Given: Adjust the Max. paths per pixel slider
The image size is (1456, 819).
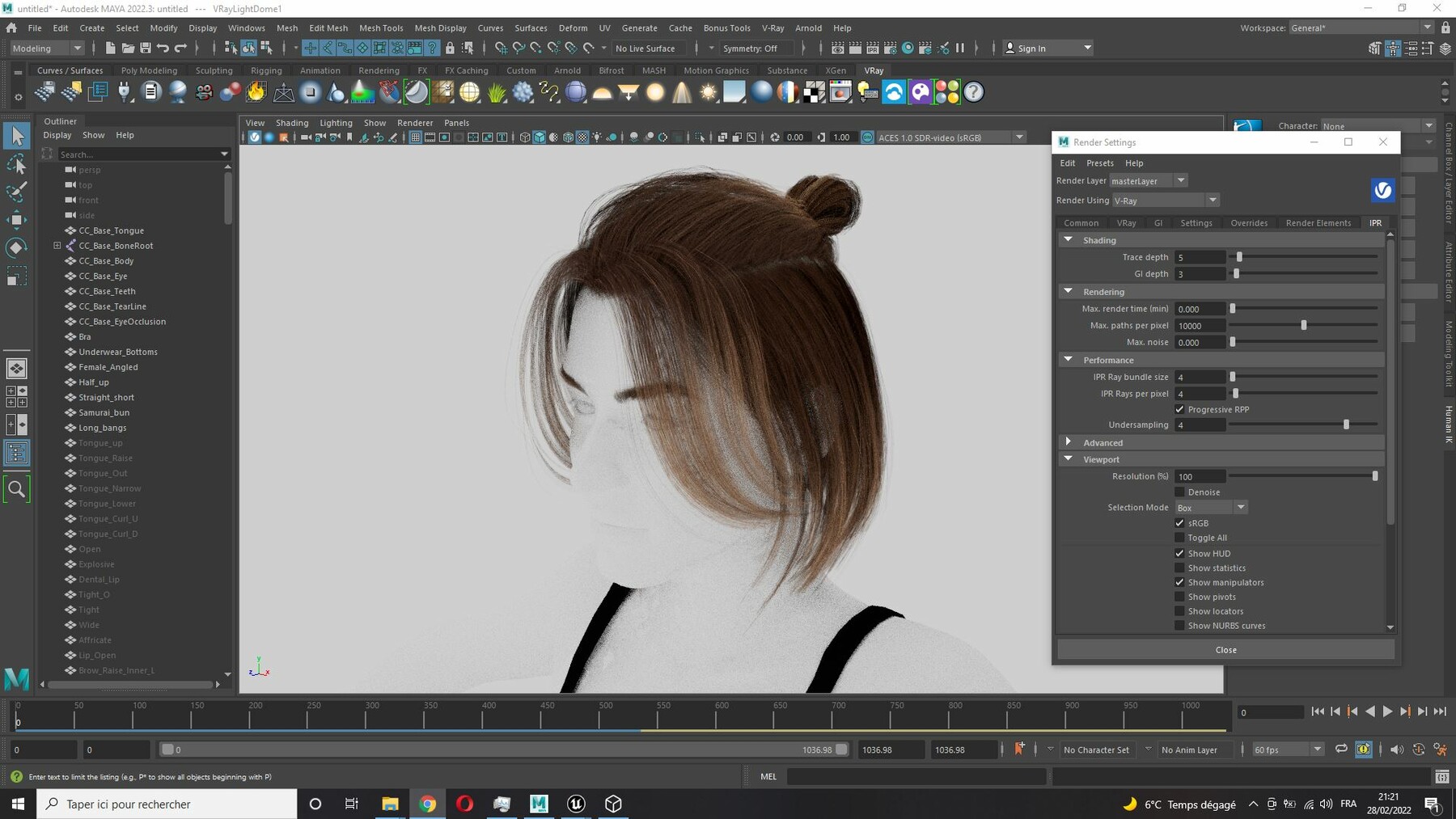Looking at the screenshot, I should (x=1303, y=325).
